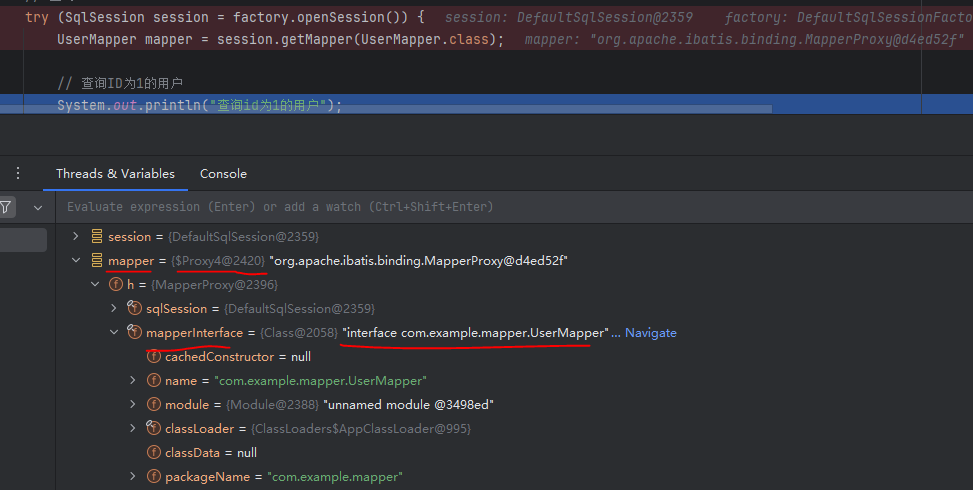973x490 pixels.
Task: Expand the packageName field node
Action: pos(133,476)
